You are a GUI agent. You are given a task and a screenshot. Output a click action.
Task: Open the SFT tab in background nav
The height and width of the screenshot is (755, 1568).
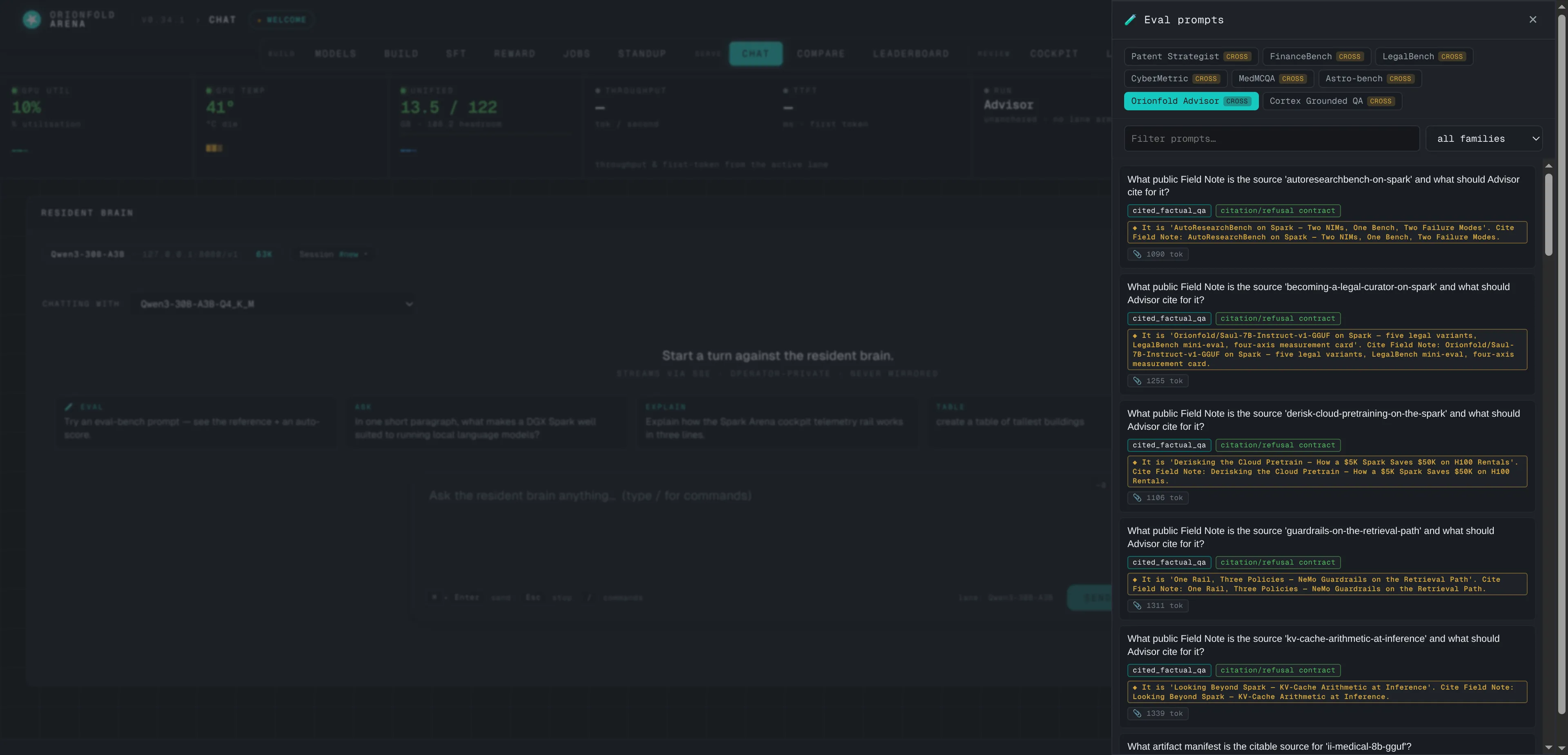456,54
